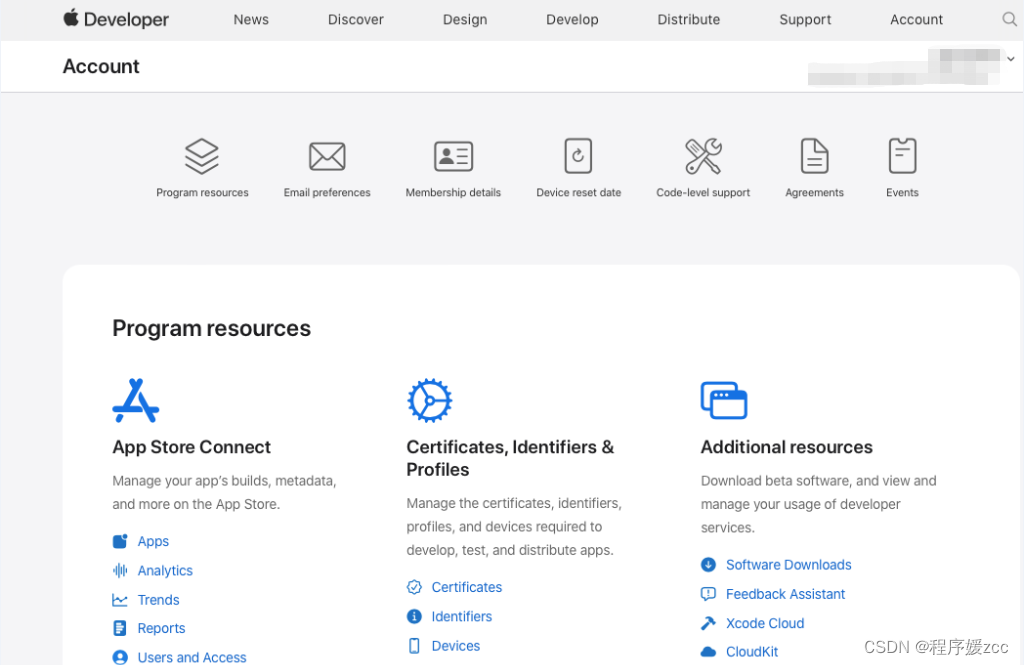Open the CloudKit link
The width and height of the screenshot is (1024, 665).
pyautogui.click(x=752, y=652)
